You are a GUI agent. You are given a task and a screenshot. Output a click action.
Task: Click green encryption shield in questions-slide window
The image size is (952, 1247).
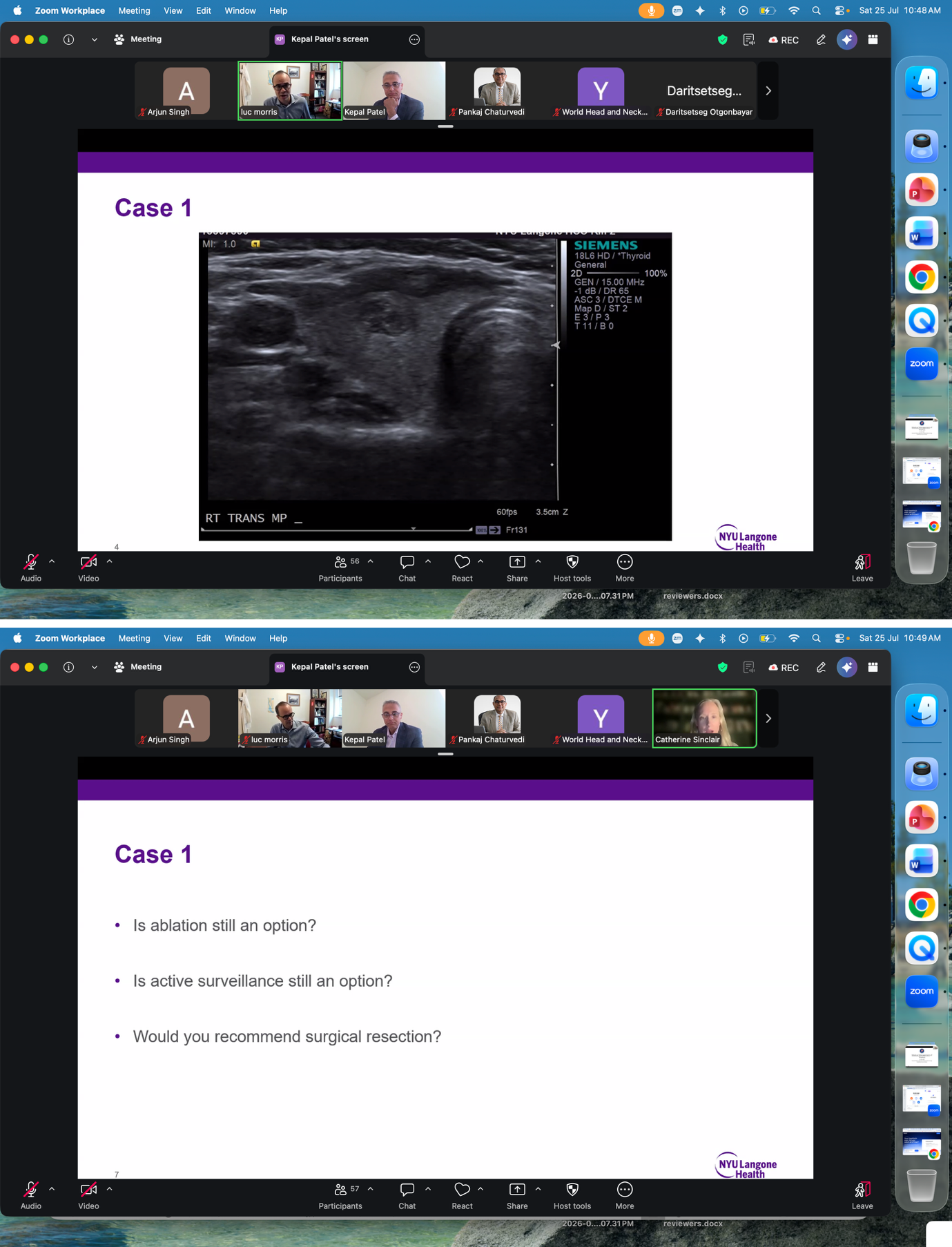tap(723, 668)
